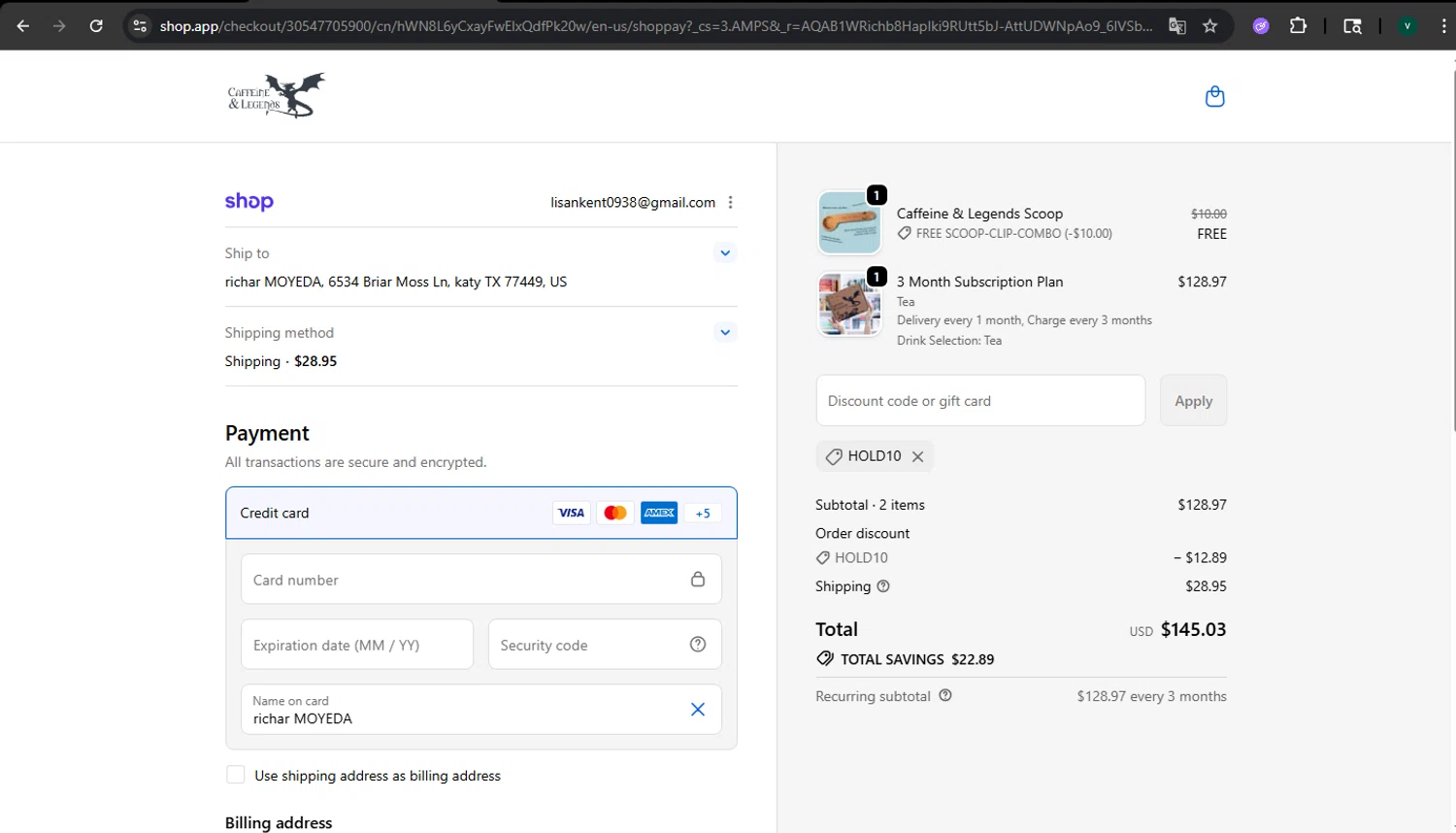
Task: Click the Subtotal · 2 items label
Action: pyautogui.click(x=870, y=505)
